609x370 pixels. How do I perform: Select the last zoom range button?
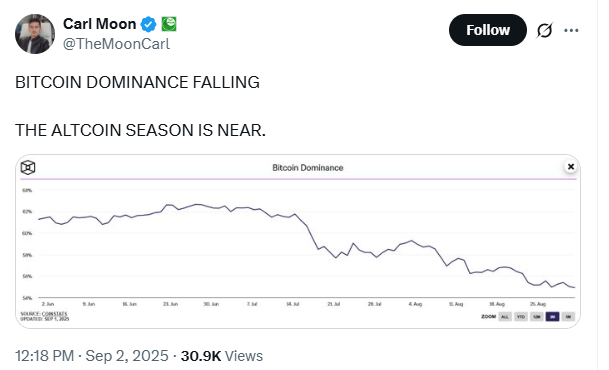click(x=568, y=317)
